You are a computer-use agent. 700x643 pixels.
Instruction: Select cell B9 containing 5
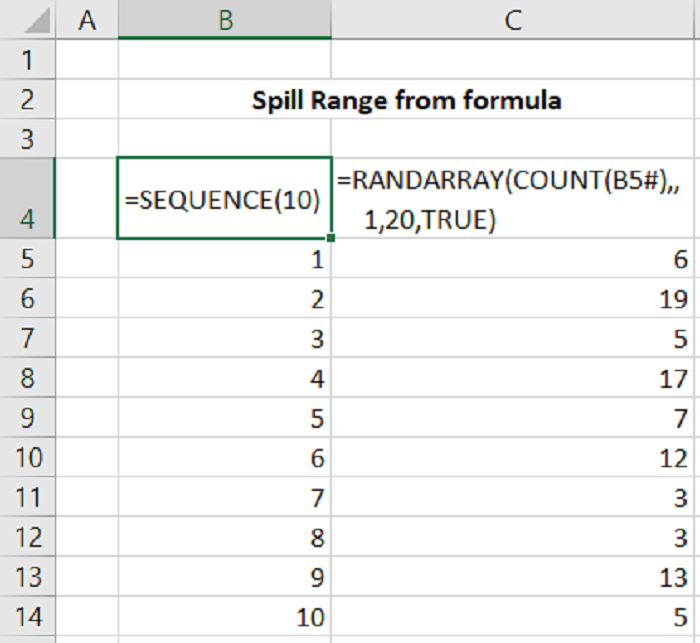pyautogui.click(x=225, y=418)
